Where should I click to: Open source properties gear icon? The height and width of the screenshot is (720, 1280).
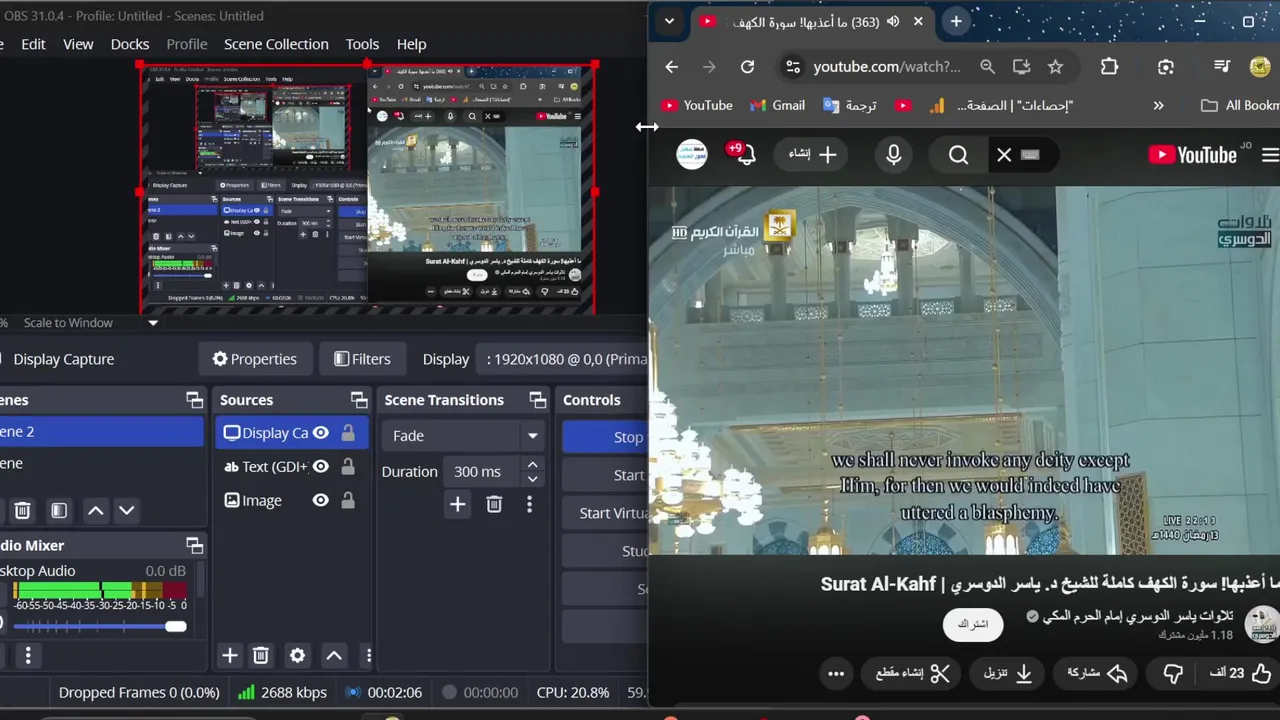coord(297,656)
